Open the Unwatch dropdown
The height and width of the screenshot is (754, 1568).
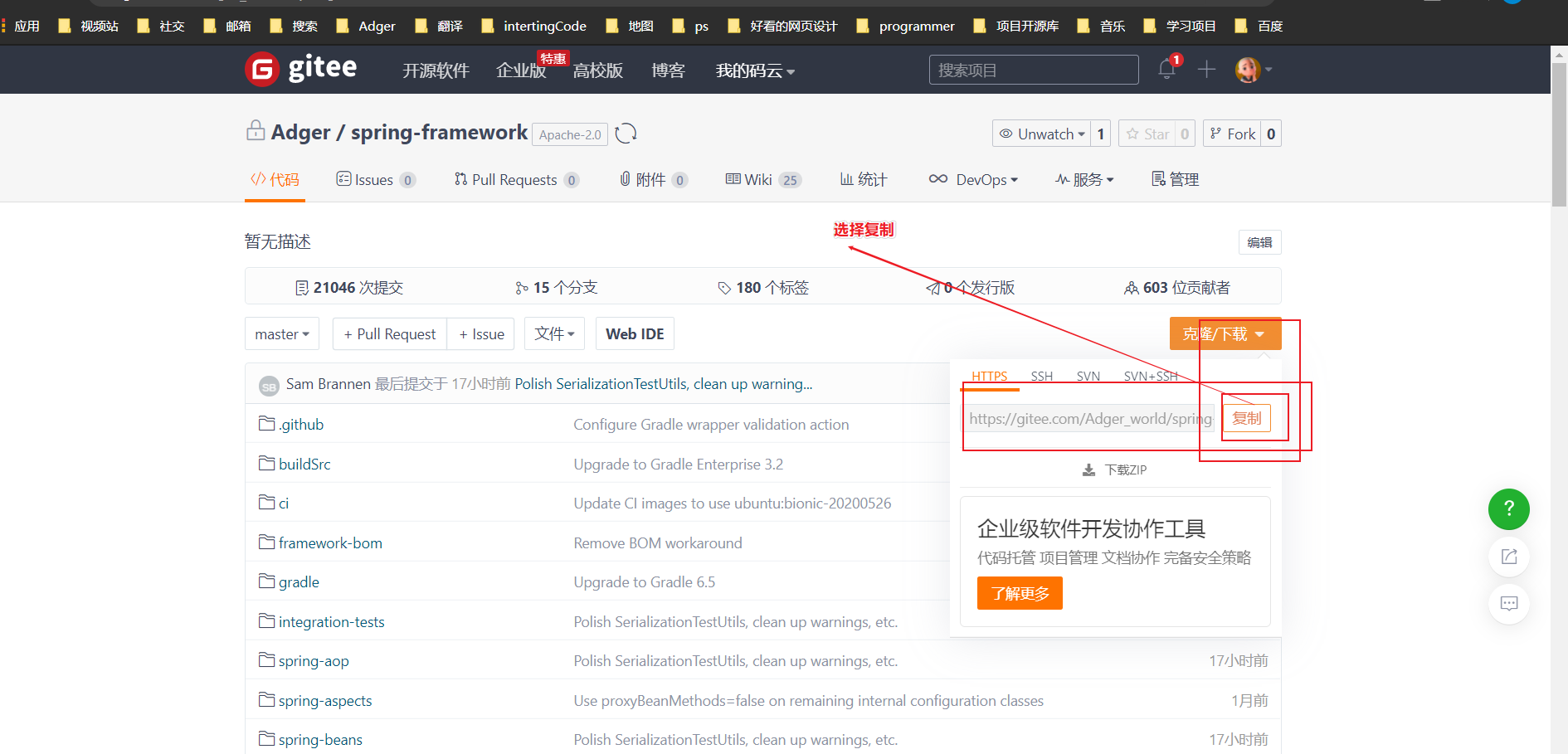pos(1042,134)
